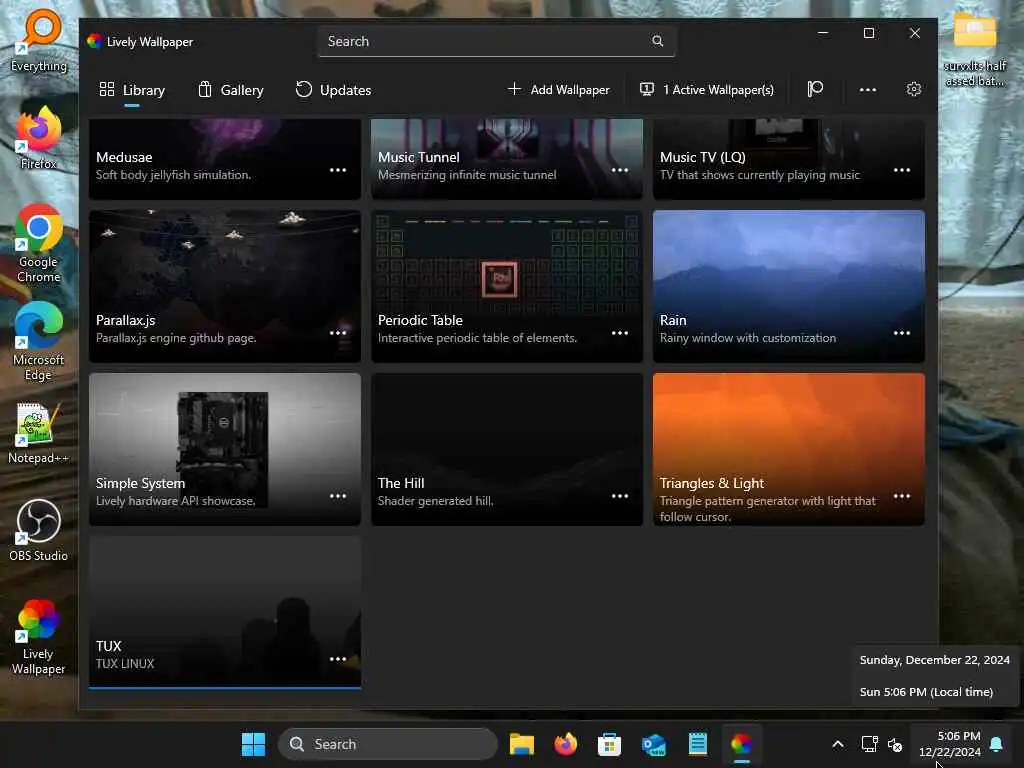Open options menu for Periodic Table wallpaper
Screen dimensions: 1024x768
click(x=620, y=333)
